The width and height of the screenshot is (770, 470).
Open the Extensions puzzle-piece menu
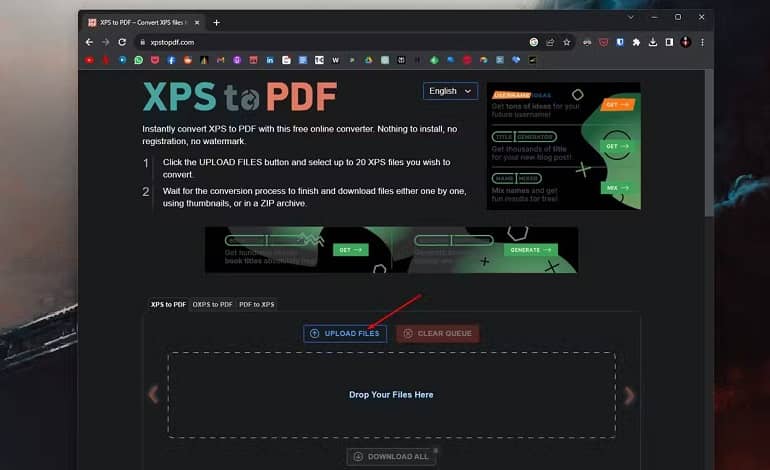pos(636,42)
